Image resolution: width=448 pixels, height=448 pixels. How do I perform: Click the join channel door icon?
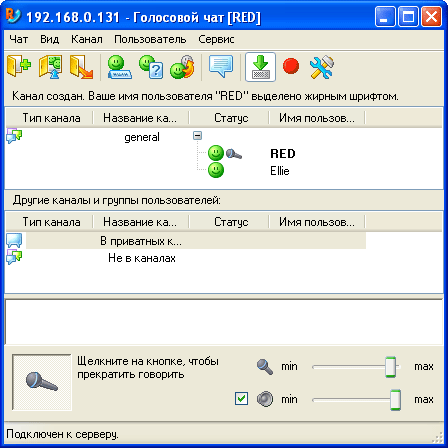coord(50,67)
